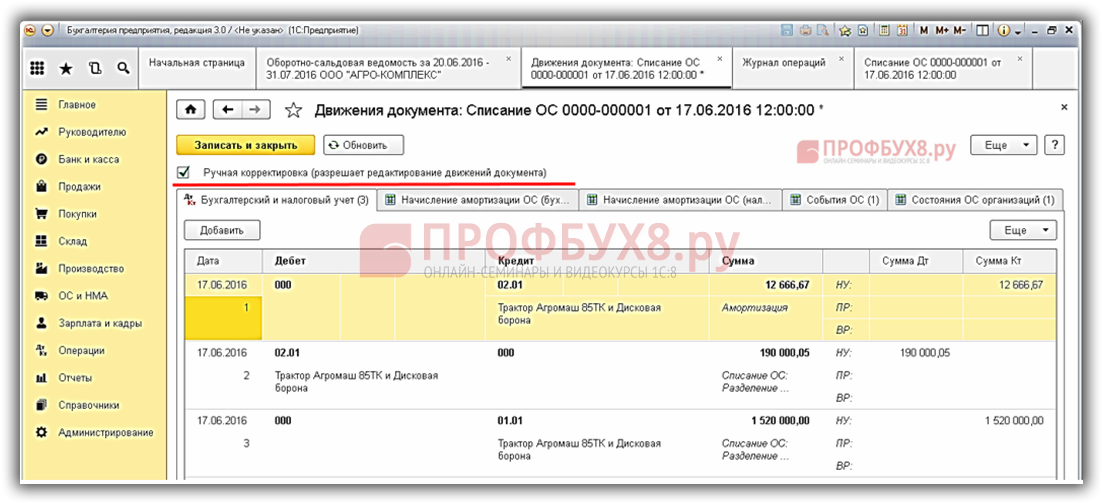This screenshot has width=1103, height=504.
Task: Open the favorites list page-star icon
Action: (863, 30)
